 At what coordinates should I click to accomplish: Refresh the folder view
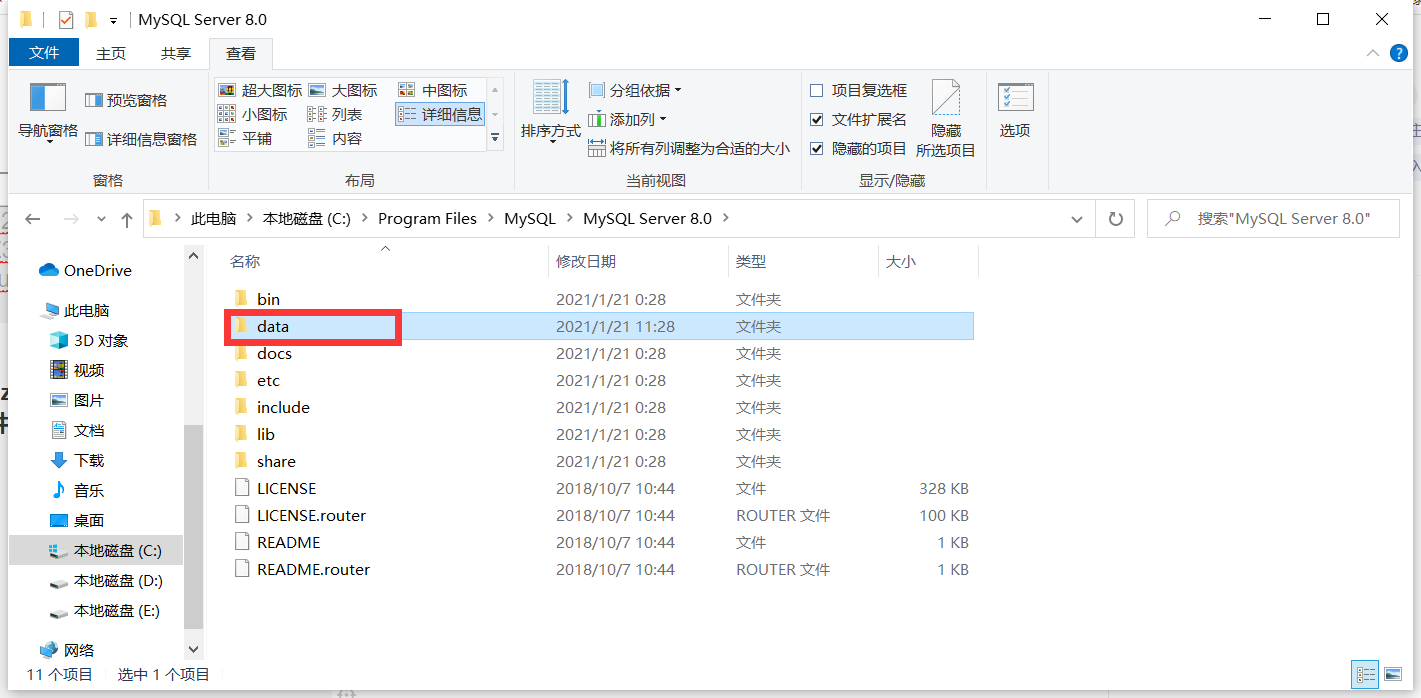tap(1116, 219)
